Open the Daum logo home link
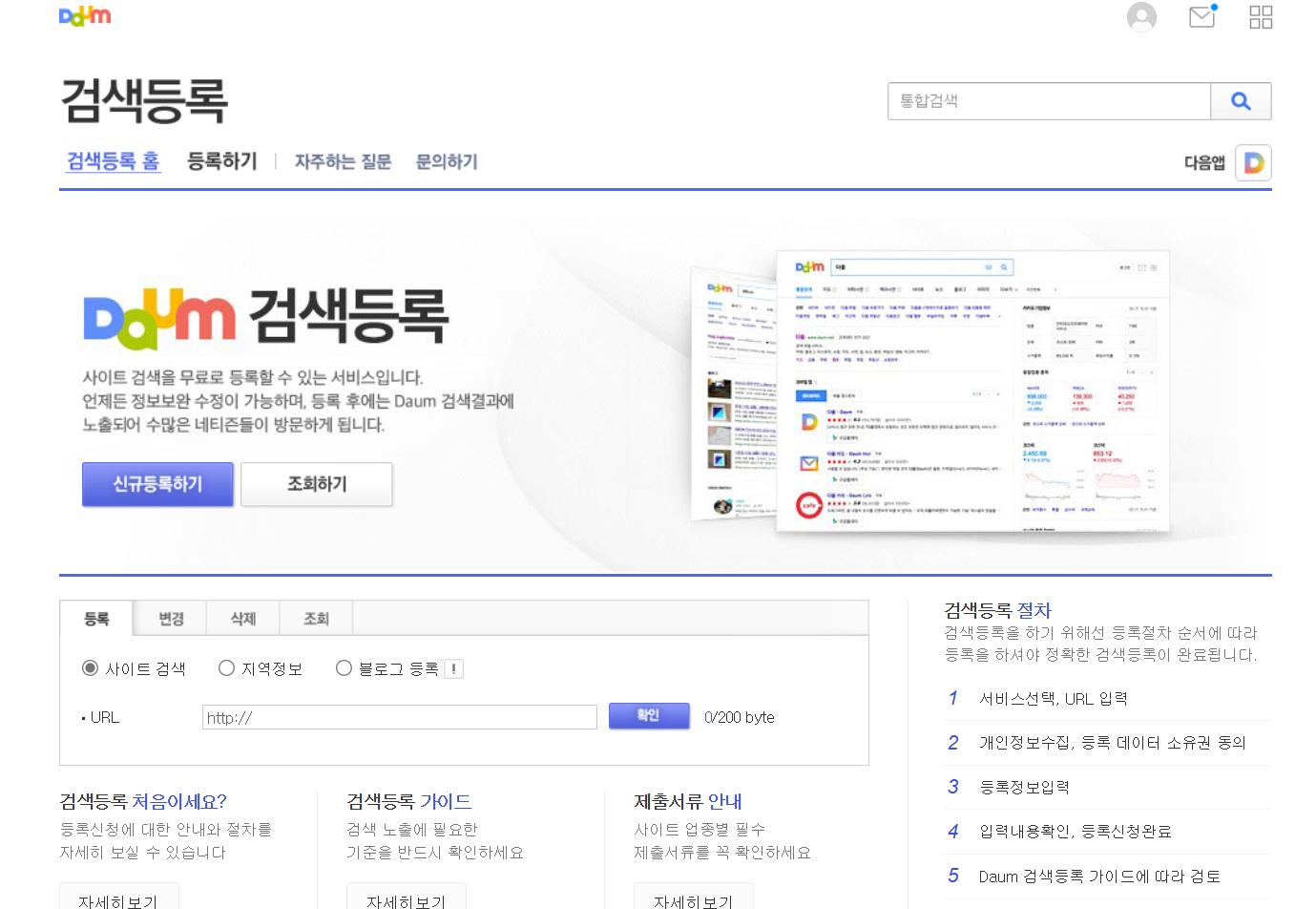Image resolution: width=1316 pixels, height=909 pixels. point(85,16)
